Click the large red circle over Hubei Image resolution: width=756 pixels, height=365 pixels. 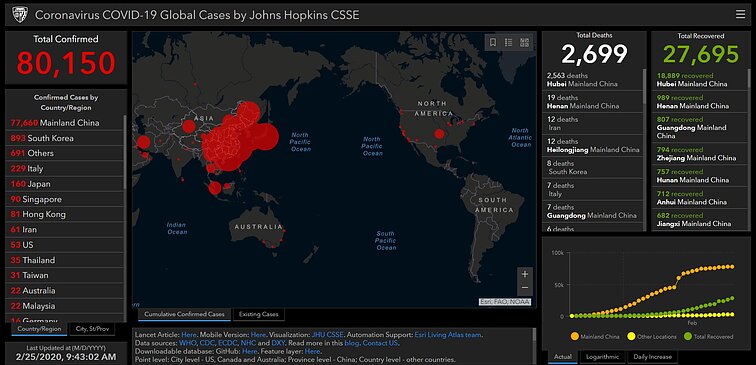[x=229, y=144]
